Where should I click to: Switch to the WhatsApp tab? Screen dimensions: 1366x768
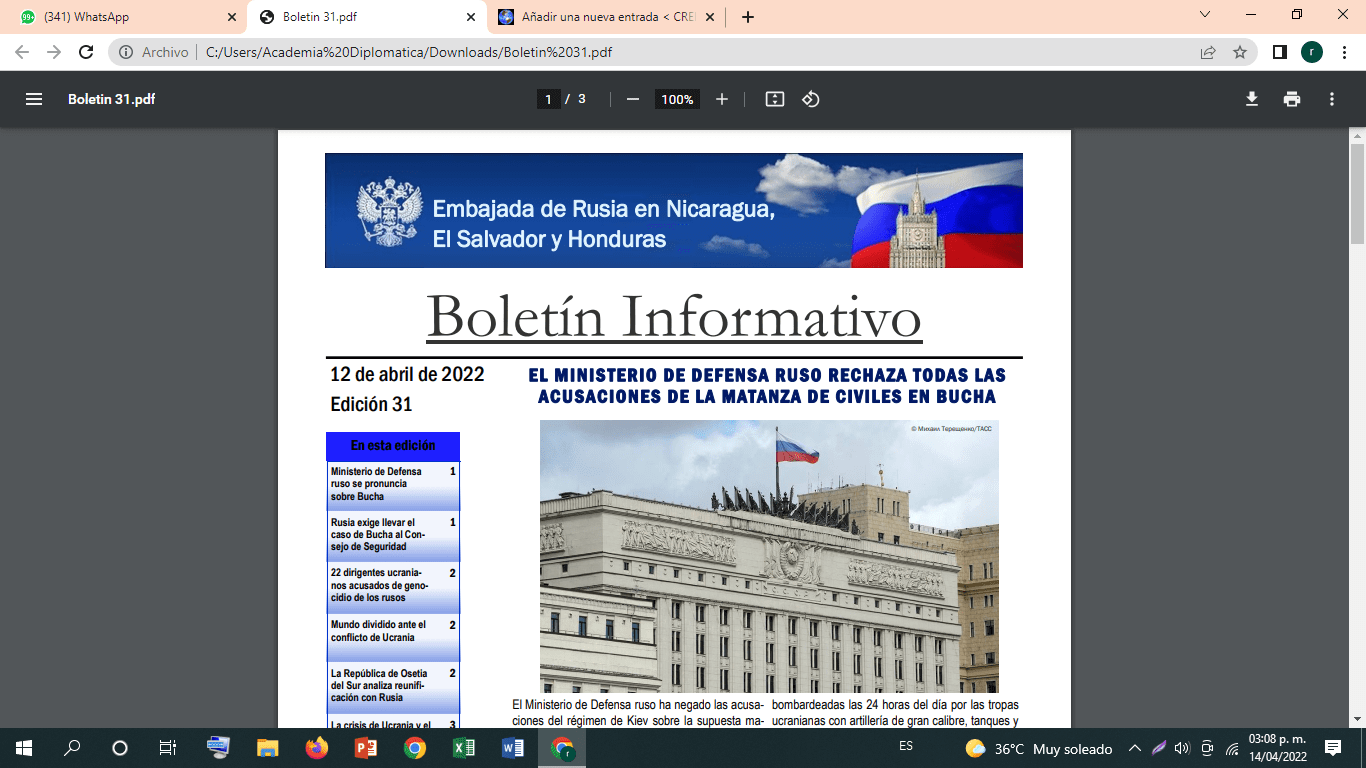(125, 17)
